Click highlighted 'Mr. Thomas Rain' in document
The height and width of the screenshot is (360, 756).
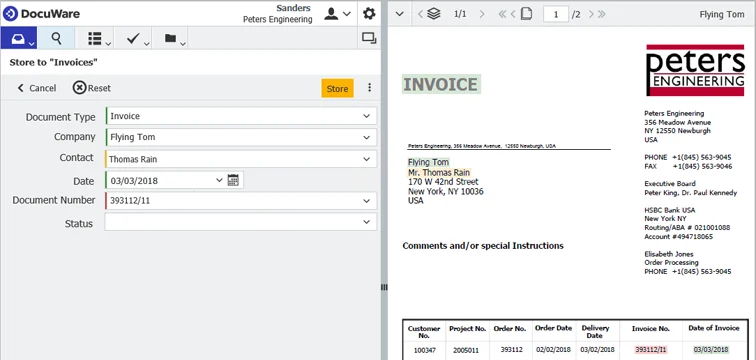coord(439,173)
